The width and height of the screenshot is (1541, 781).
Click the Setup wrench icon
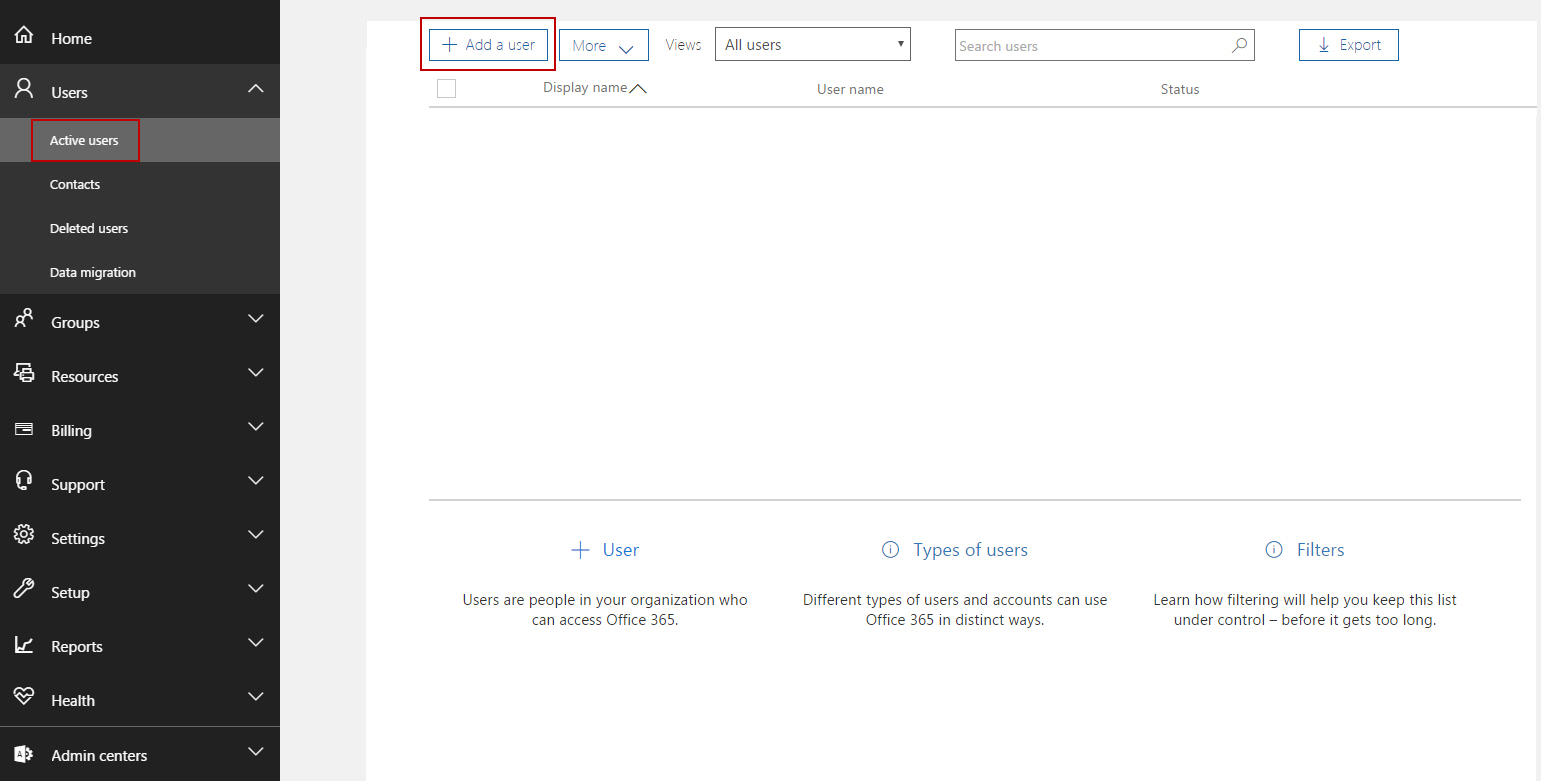(24, 591)
